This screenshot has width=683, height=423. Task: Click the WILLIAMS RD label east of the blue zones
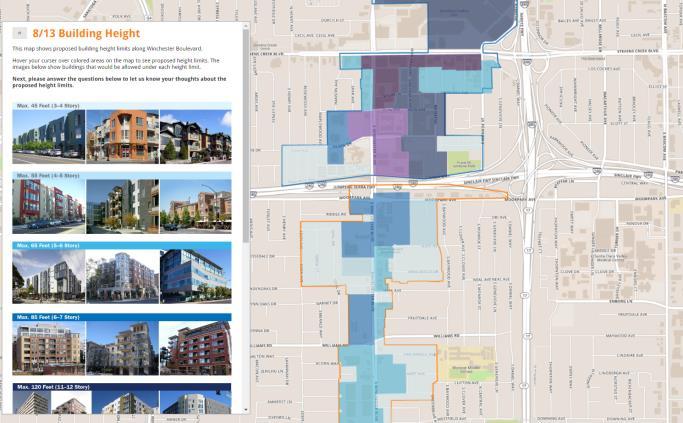point(446,336)
